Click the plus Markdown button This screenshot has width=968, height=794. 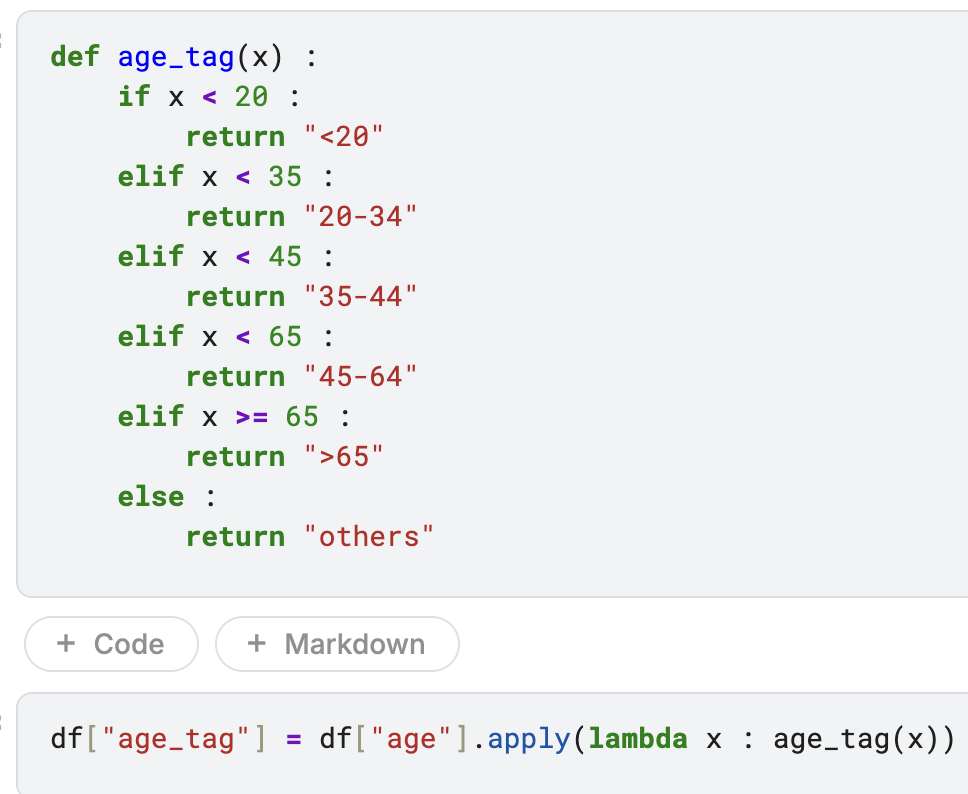[x=337, y=644]
